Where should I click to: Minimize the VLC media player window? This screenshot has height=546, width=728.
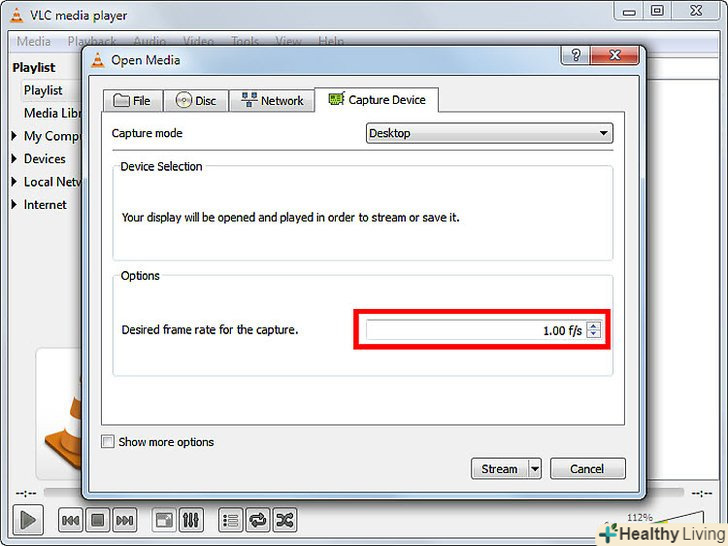point(629,11)
